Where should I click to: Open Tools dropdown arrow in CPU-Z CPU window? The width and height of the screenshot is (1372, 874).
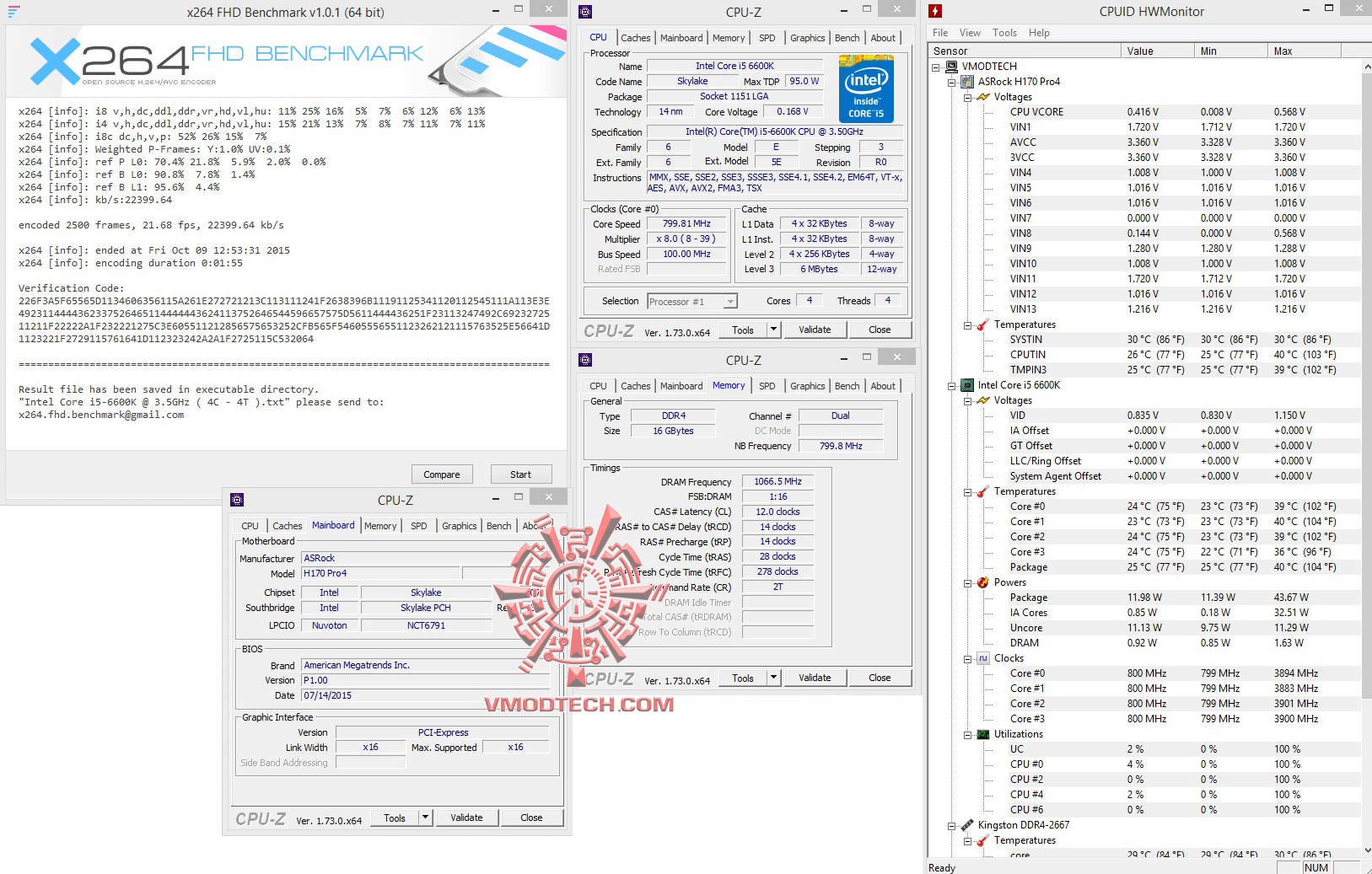click(x=773, y=330)
